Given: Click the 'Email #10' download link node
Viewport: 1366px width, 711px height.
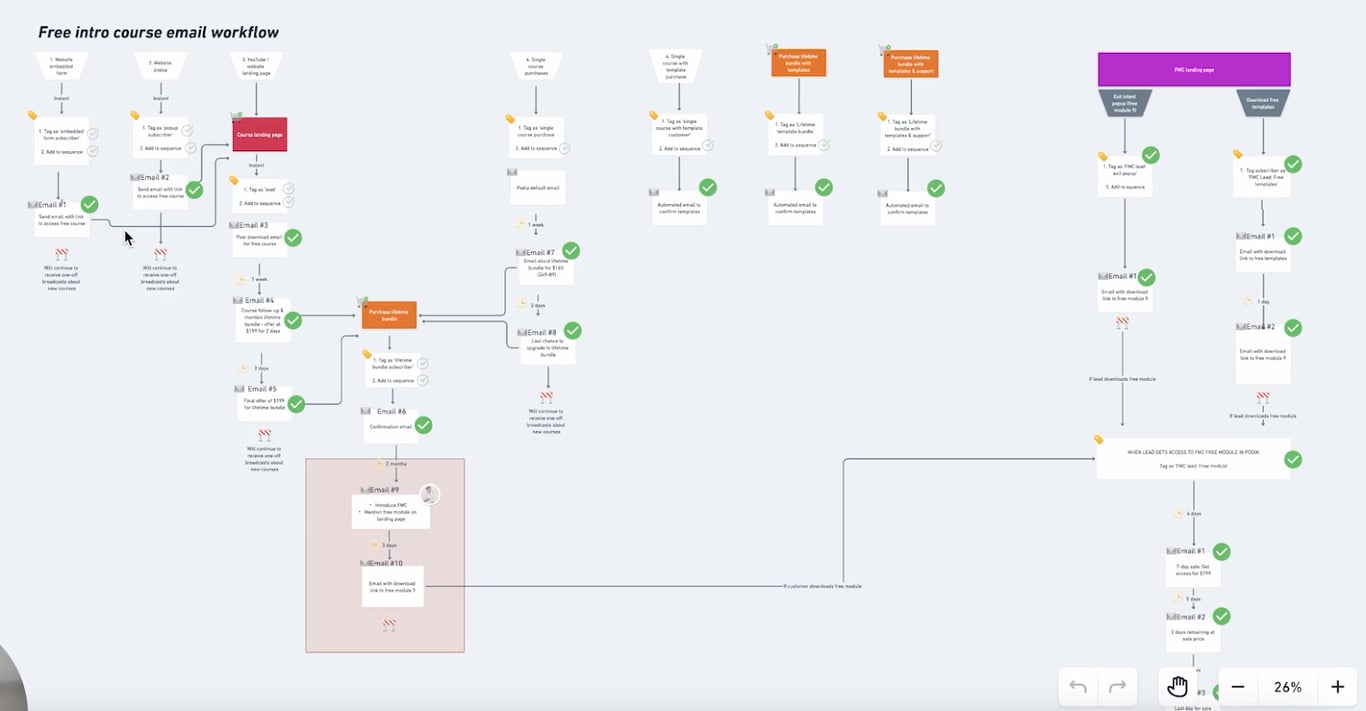Looking at the screenshot, I should [x=392, y=586].
